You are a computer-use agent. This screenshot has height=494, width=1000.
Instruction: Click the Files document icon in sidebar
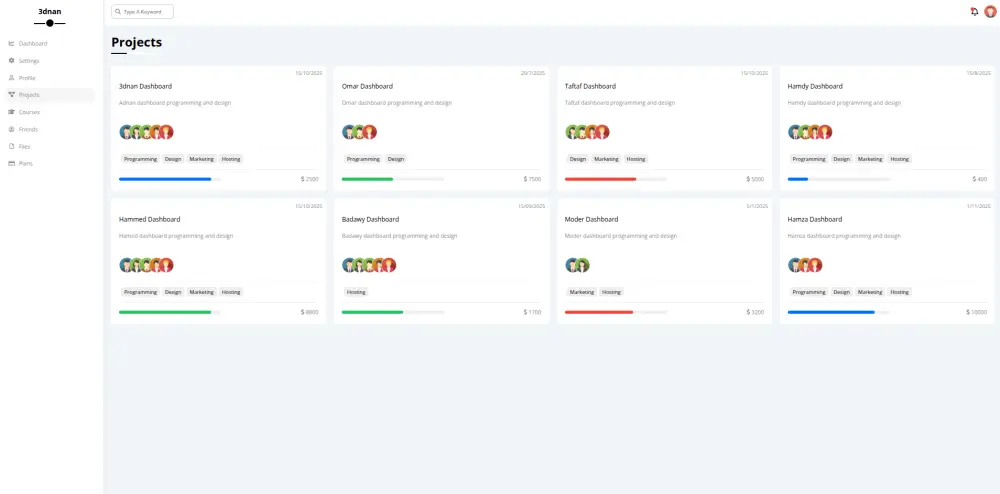click(x=11, y=147)
